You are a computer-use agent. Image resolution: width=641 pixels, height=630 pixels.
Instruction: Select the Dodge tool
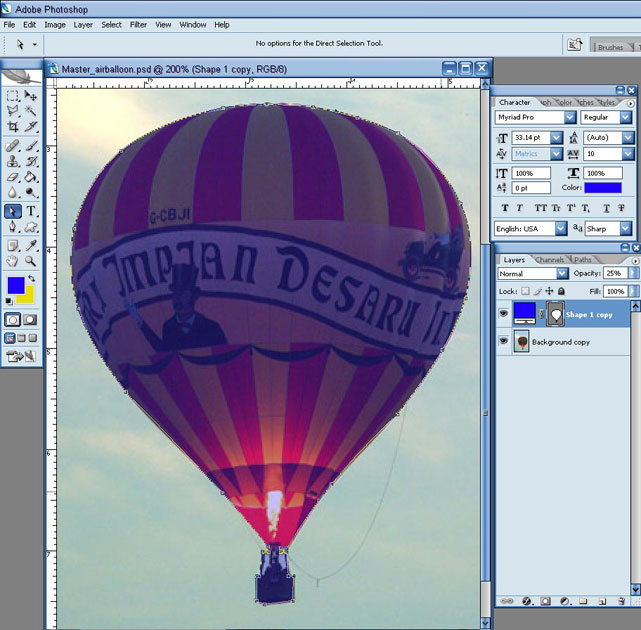point(30,192)
